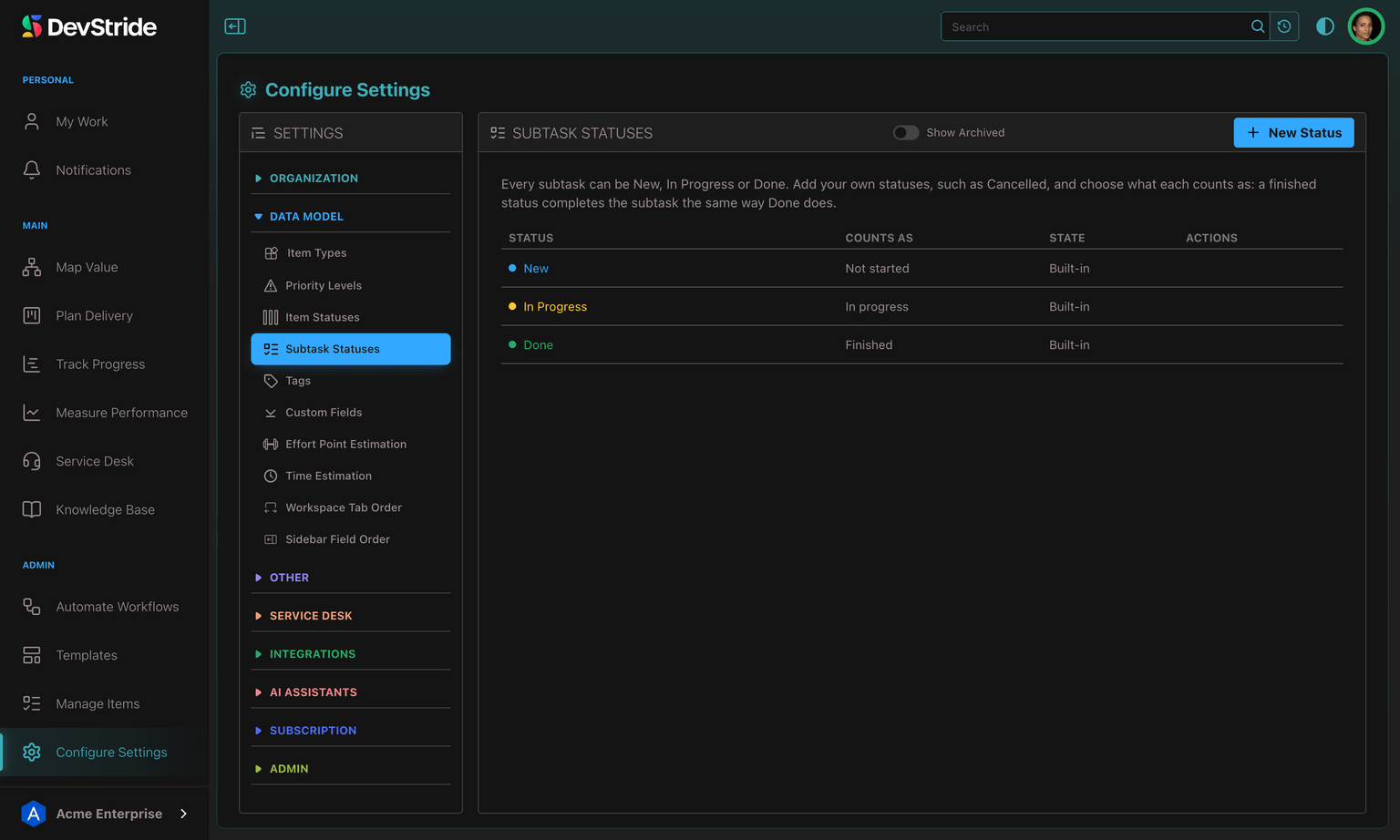Click the DevStride logo
This screenshot has height=840, width=1400.
coord(89,26)
